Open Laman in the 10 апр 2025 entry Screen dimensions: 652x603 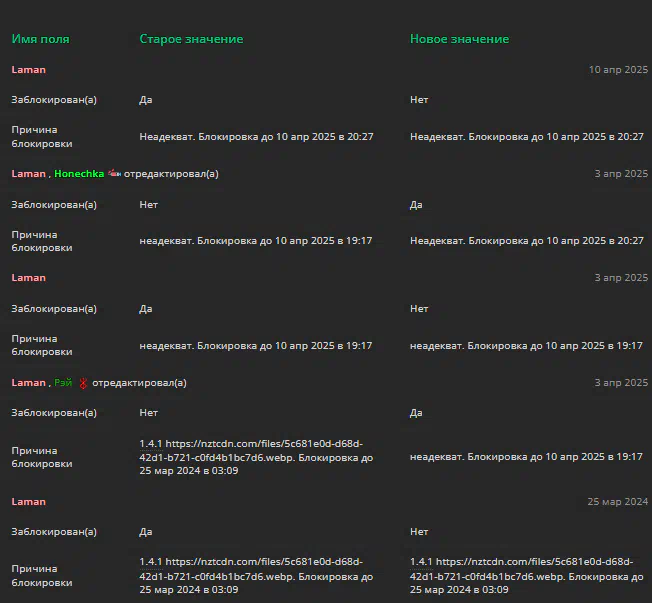pos(28,69)
